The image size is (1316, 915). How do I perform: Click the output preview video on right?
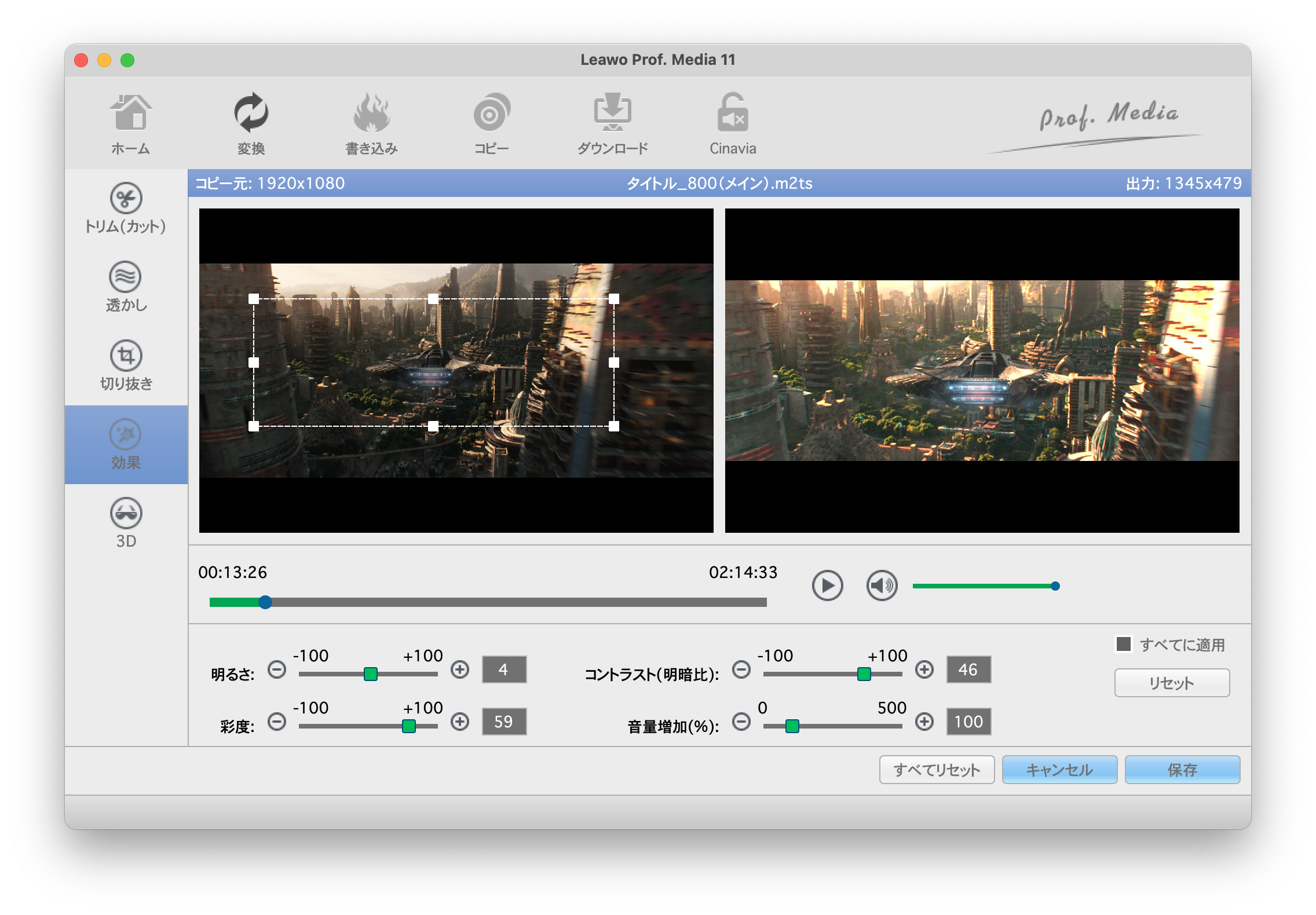tap(982, 371)
